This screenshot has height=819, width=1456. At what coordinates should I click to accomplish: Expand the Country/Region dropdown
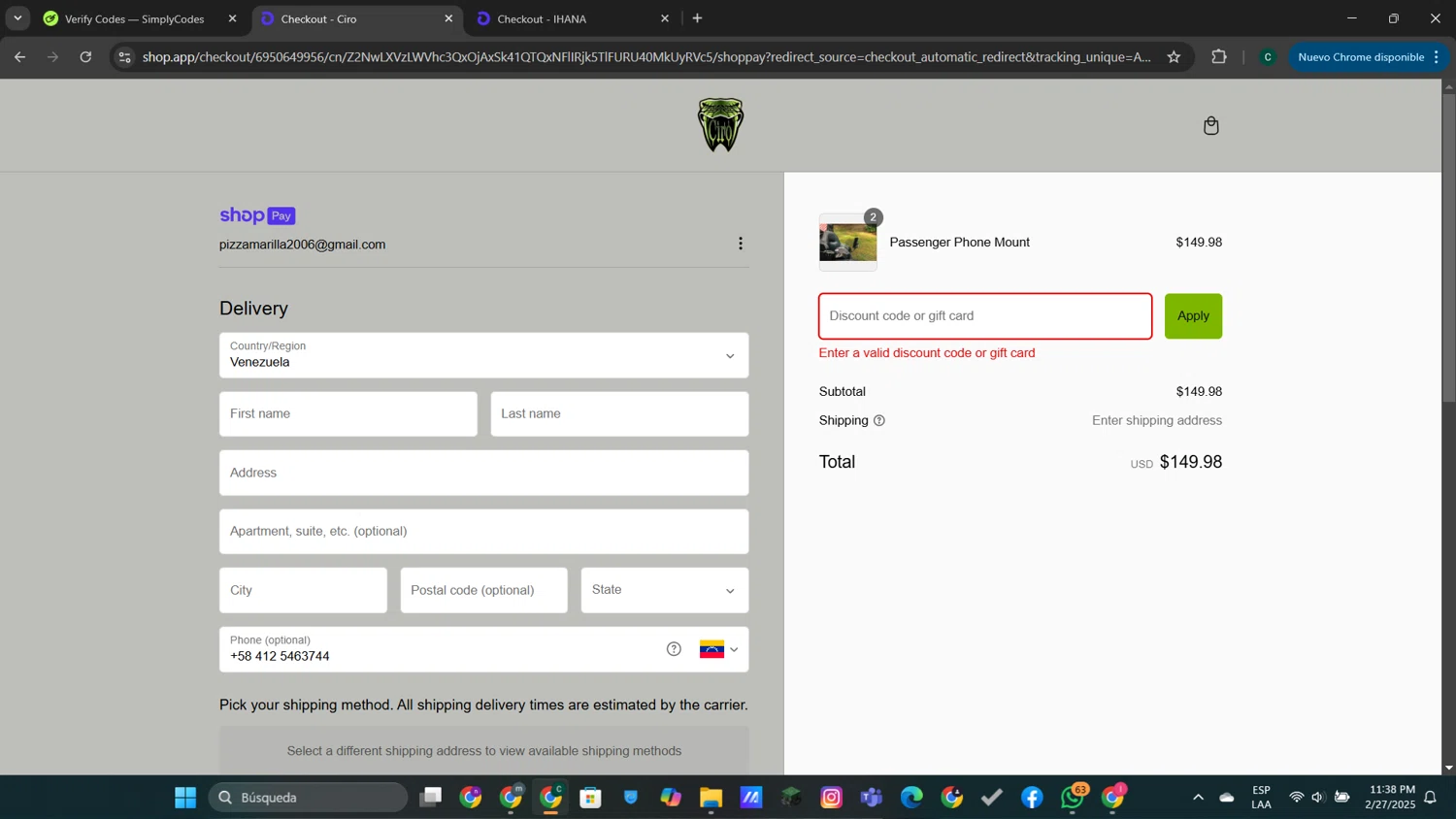pos(483,355)
